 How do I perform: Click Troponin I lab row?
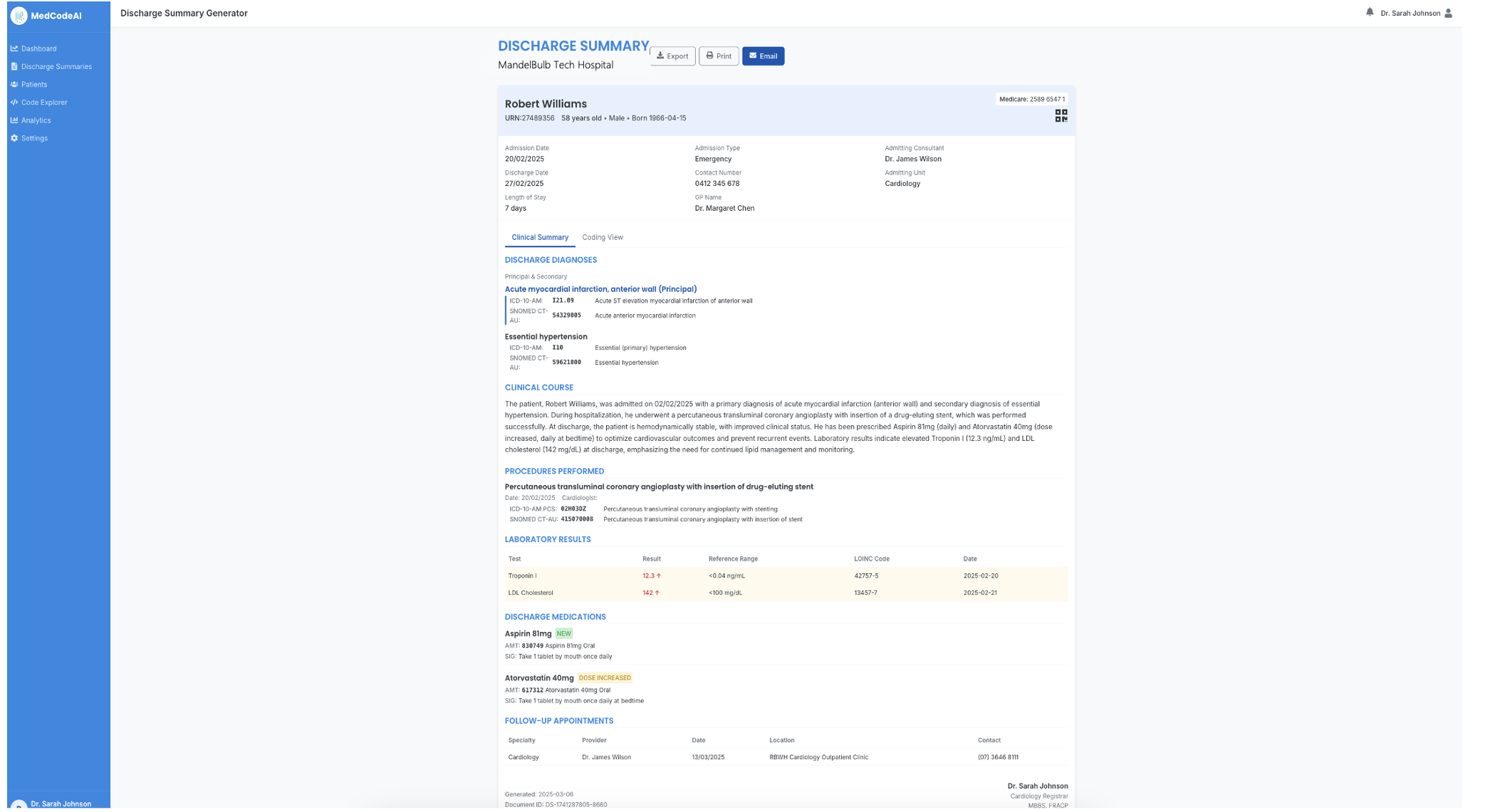click(x=786, y=576)
